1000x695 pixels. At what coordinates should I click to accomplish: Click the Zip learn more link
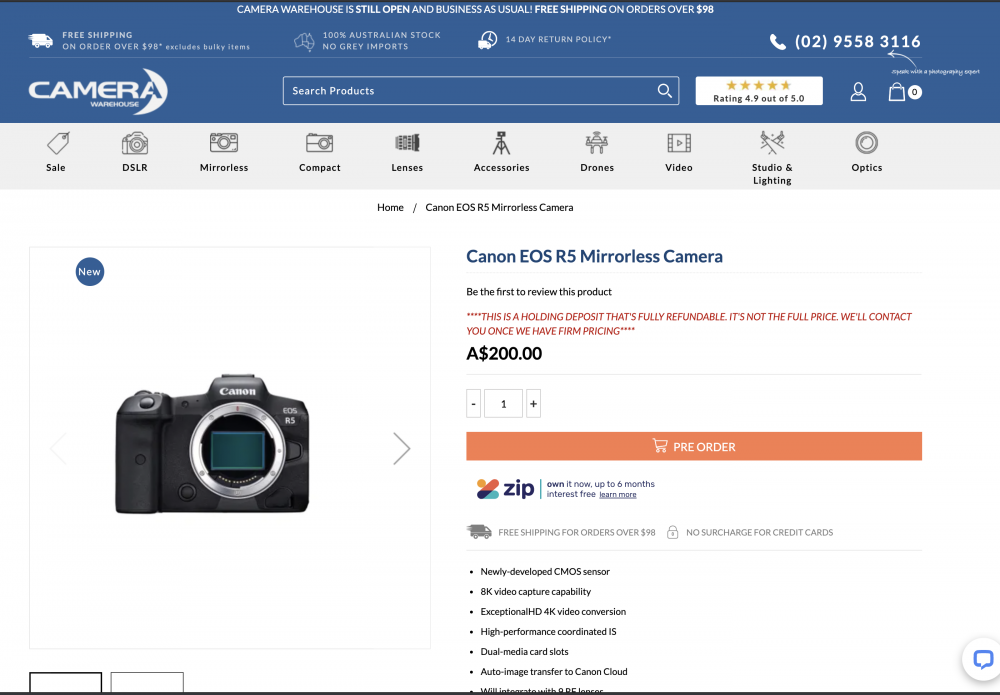pos(617,495)
